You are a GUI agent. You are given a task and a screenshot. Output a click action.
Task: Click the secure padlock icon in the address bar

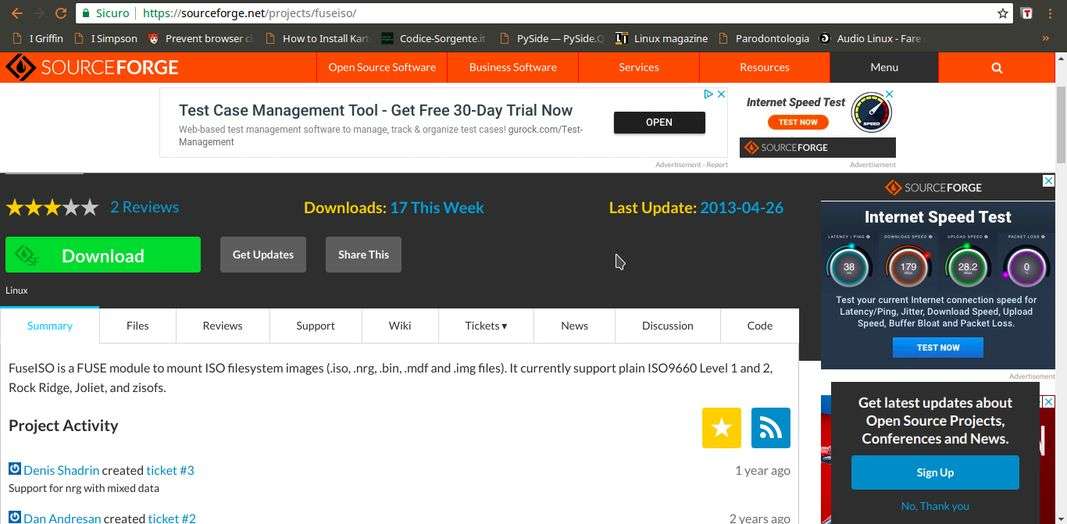pos(84,13)
